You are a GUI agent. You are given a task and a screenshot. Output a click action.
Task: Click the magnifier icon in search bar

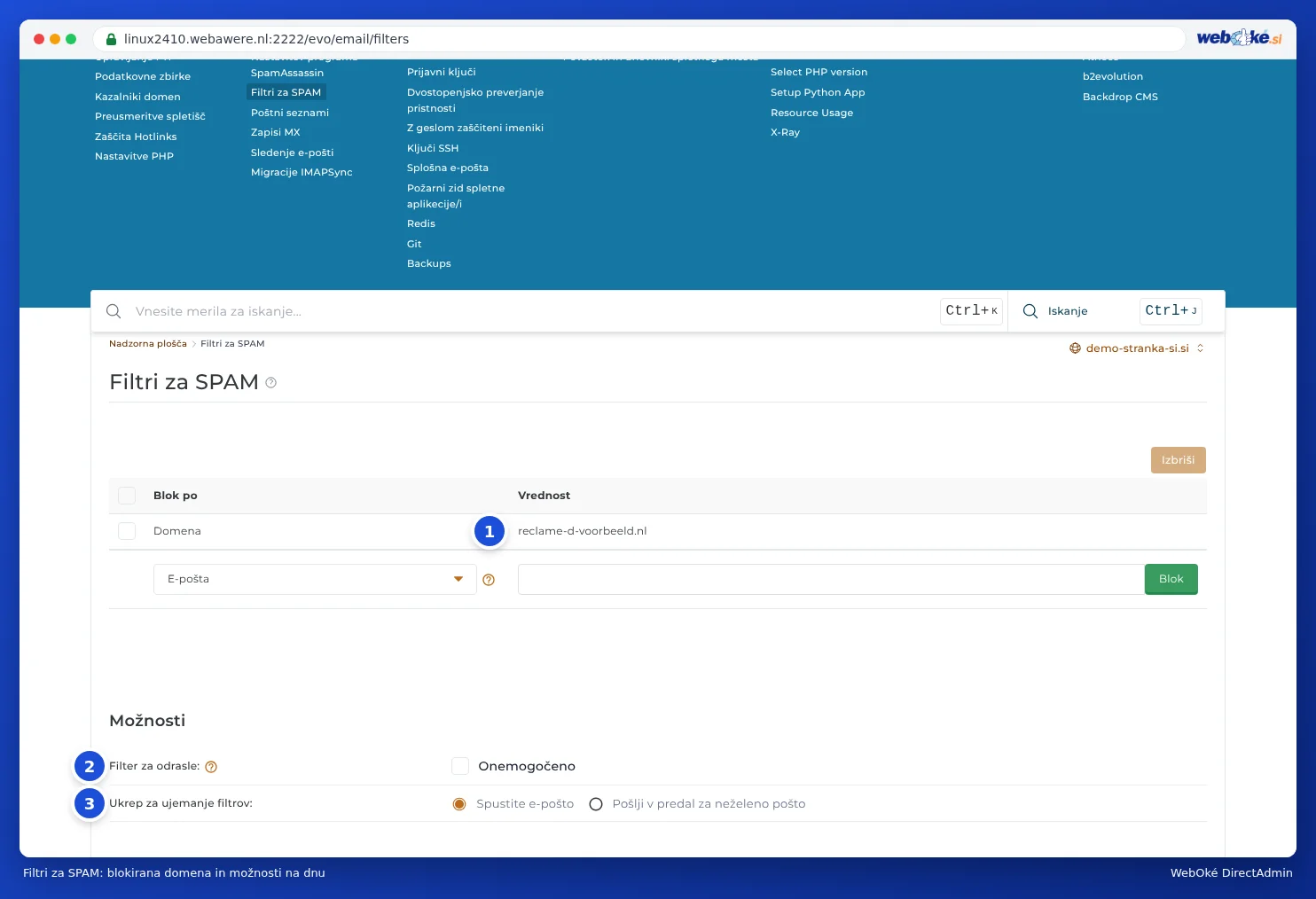114,311
